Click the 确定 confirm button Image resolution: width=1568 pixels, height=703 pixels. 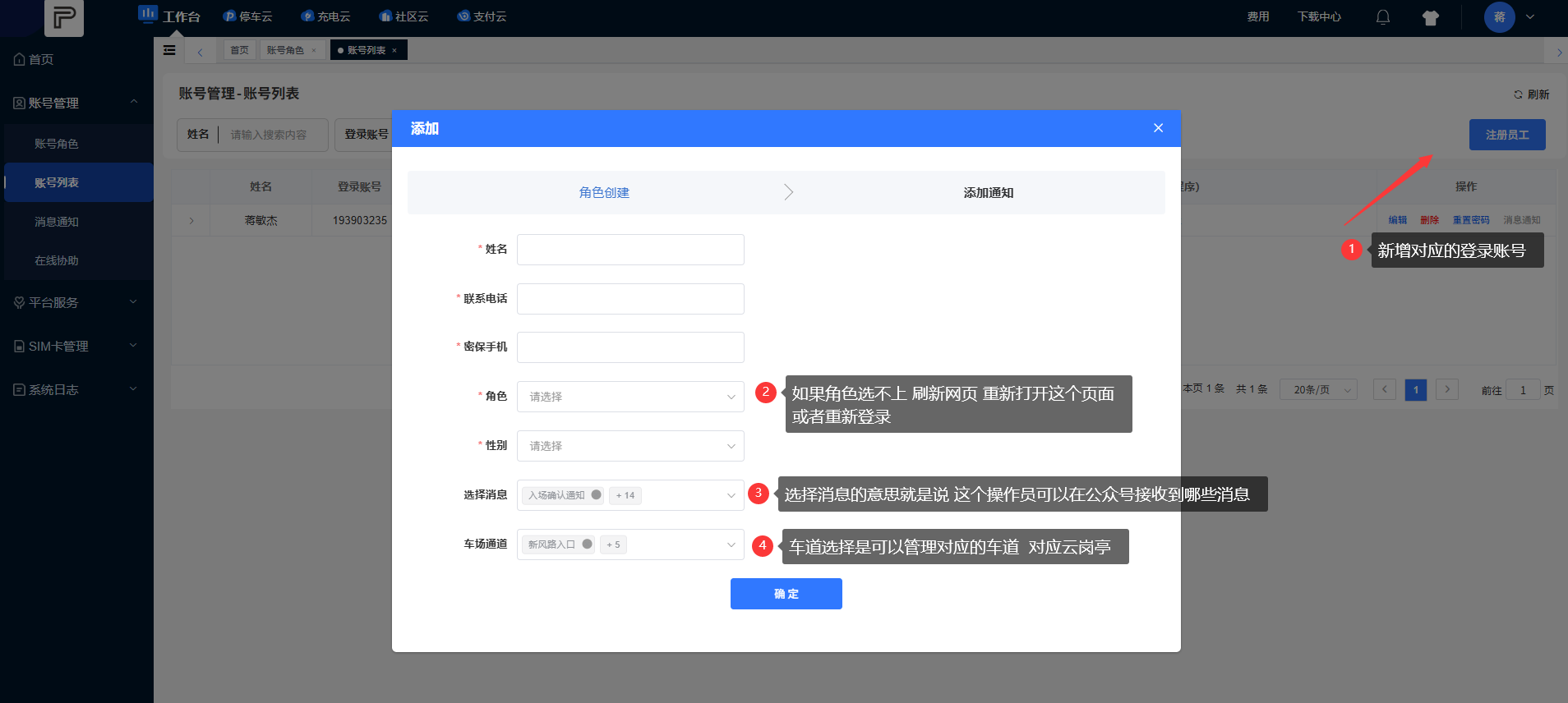(786, 594)
